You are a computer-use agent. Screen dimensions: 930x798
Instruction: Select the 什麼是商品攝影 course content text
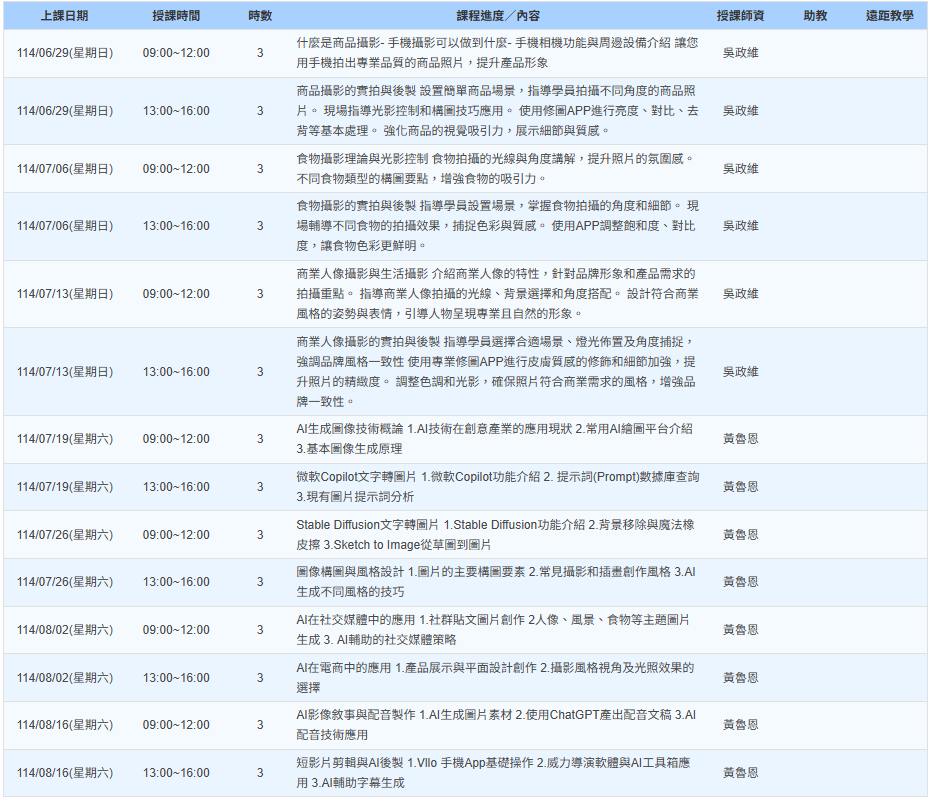click(497, 53)
